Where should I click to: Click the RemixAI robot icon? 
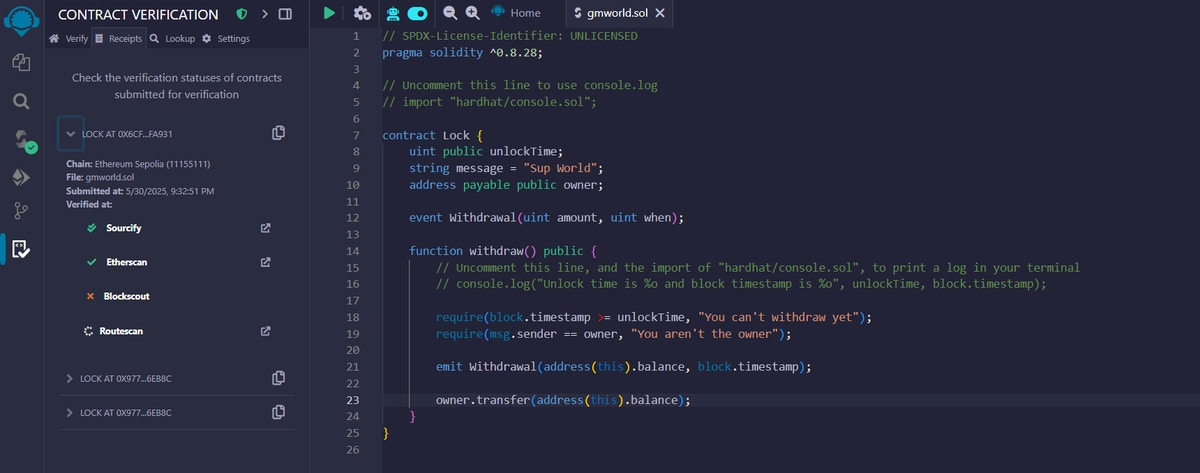pos(393,13)
